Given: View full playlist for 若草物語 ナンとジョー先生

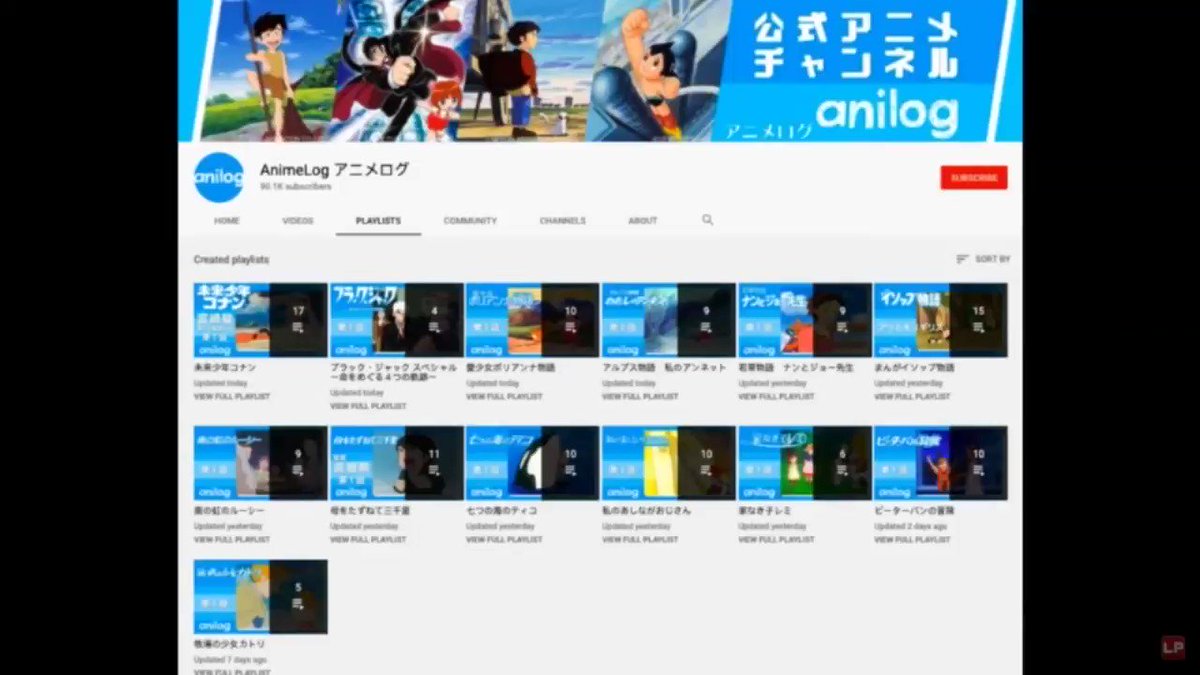Looking at the screenshot, I should (776, 397).
